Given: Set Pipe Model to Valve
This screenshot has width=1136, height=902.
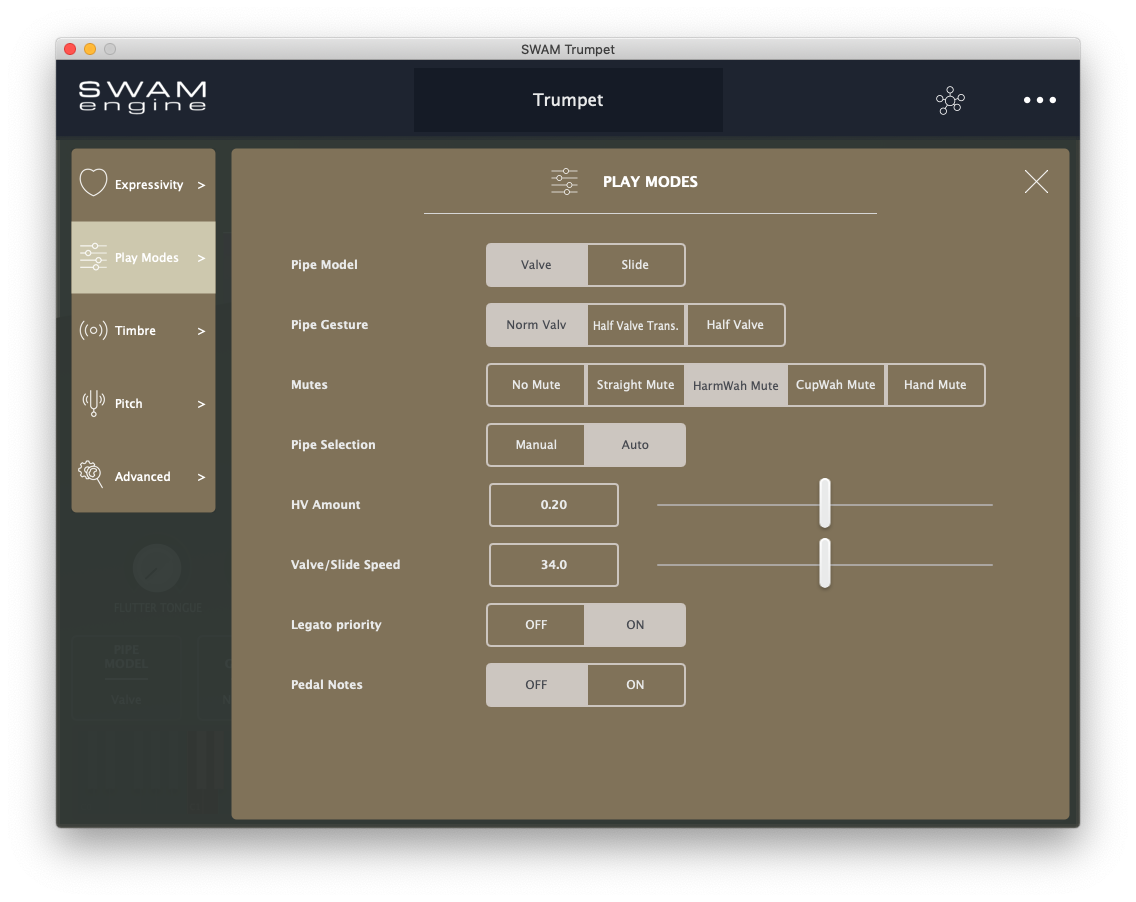Looking at the screenshot, I should 536,265.
